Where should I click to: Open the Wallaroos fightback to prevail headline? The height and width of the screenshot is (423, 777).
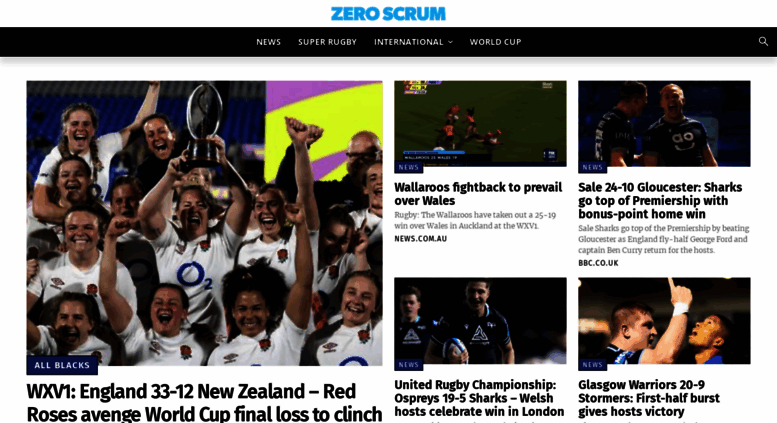[x=478, y=194]
